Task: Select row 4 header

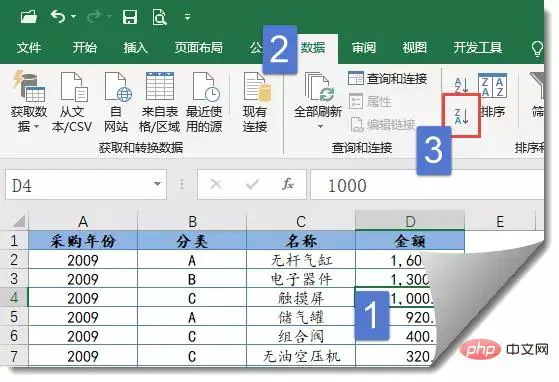Action: (14, 298)
